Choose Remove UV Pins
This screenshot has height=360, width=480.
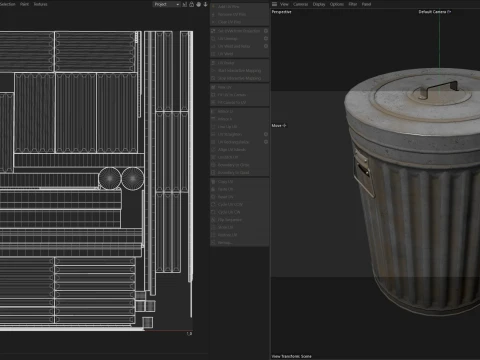pos(240,14)
